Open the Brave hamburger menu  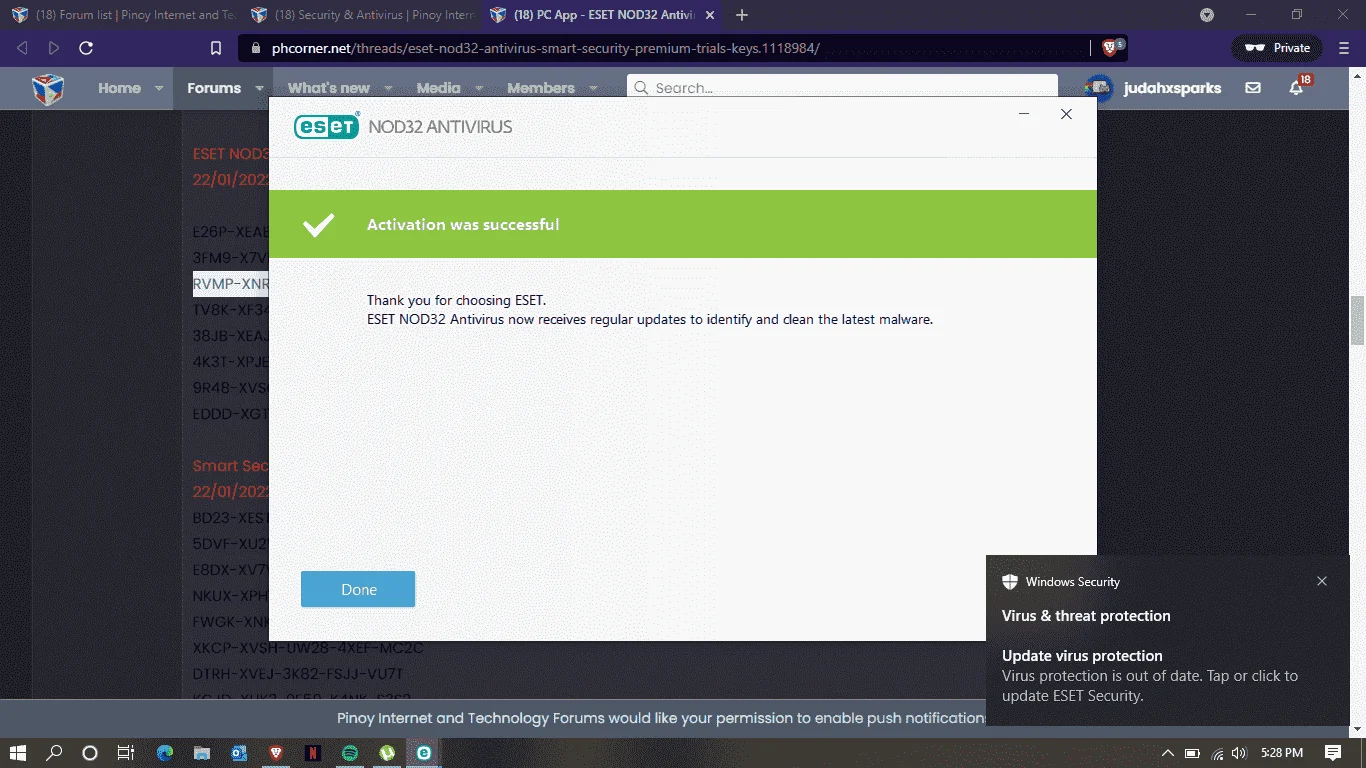(x=1343, y=48)
